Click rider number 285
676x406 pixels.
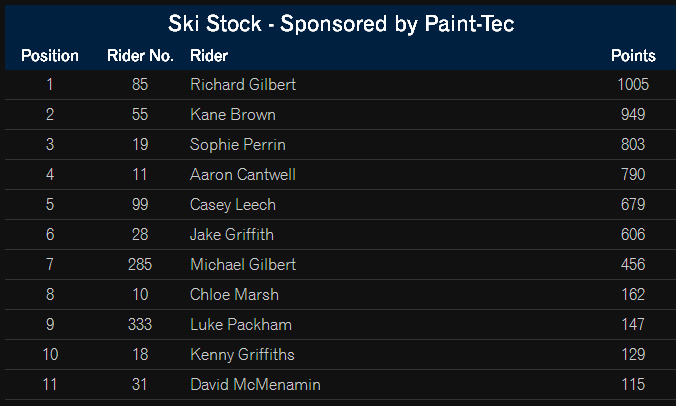pos(140,265)
